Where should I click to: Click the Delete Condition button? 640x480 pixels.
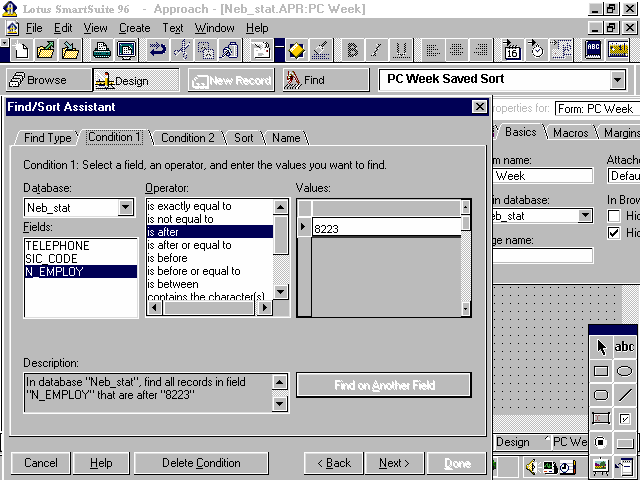coord(201,463)
